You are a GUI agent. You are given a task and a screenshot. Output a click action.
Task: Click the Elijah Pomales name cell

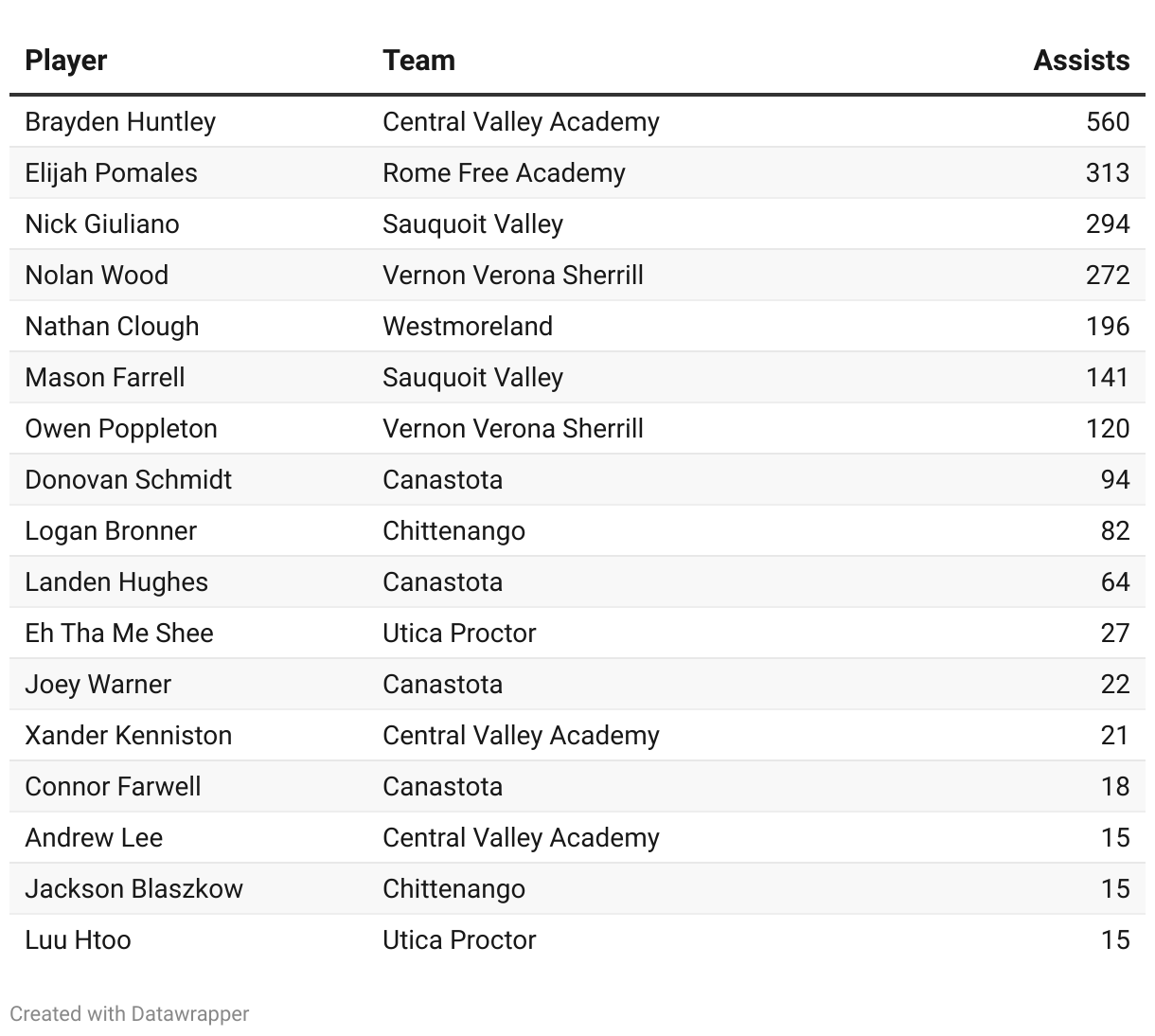coord(111,173)
